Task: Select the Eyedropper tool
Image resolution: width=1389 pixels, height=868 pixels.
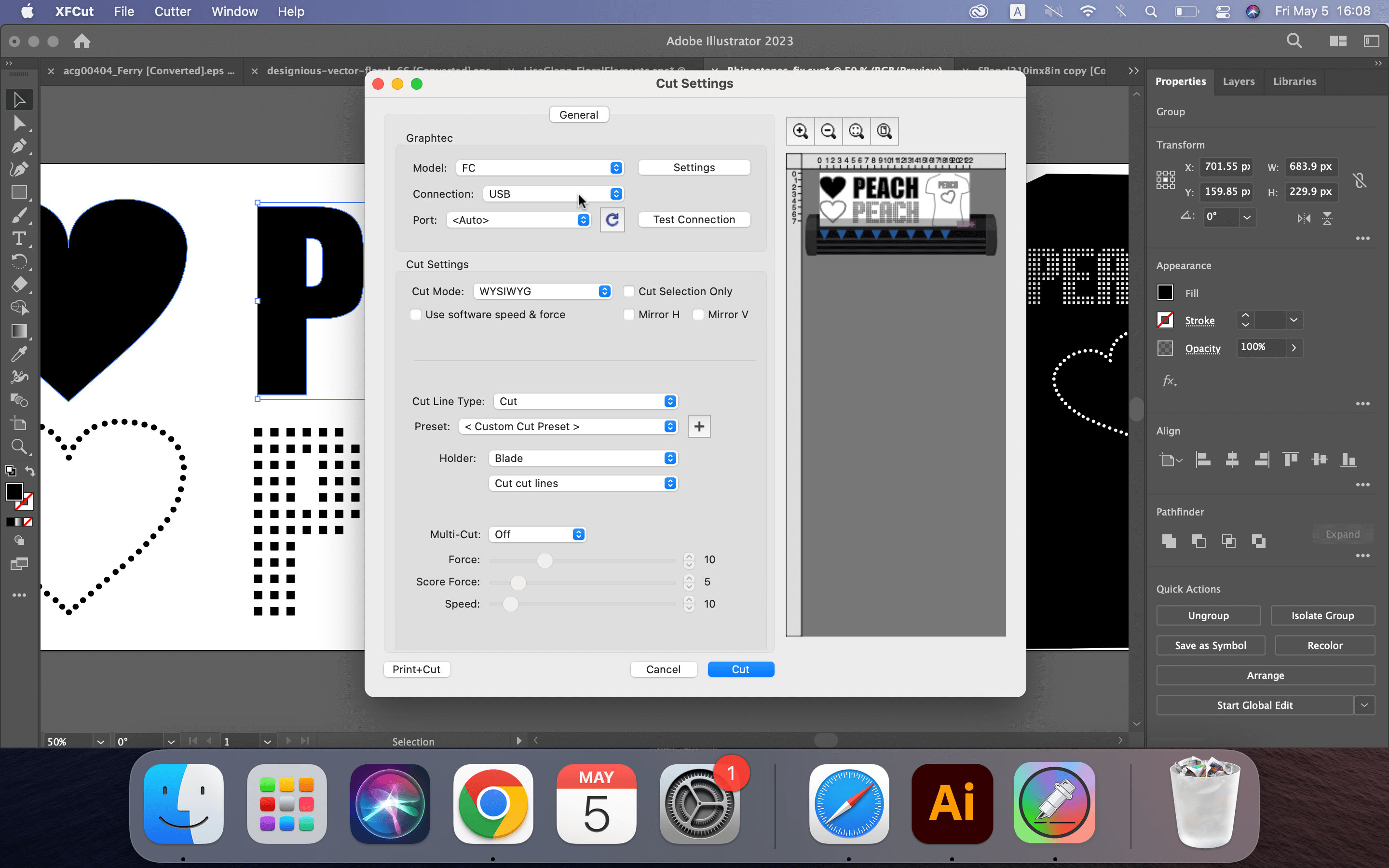Action: pos(19,353)
